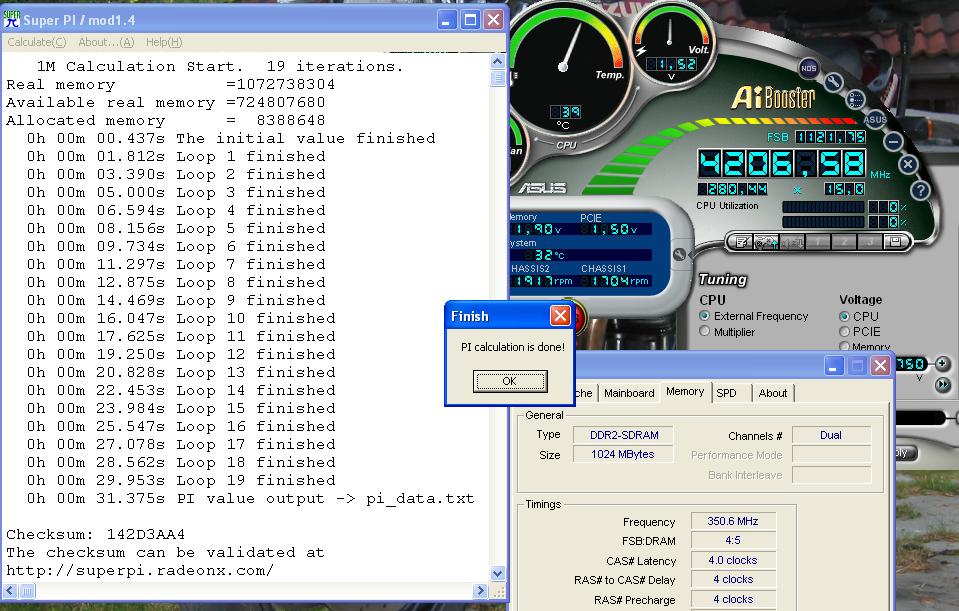The image size is (959, 611).
Task: Select External Frequency radio button
Action: (705, 316)
